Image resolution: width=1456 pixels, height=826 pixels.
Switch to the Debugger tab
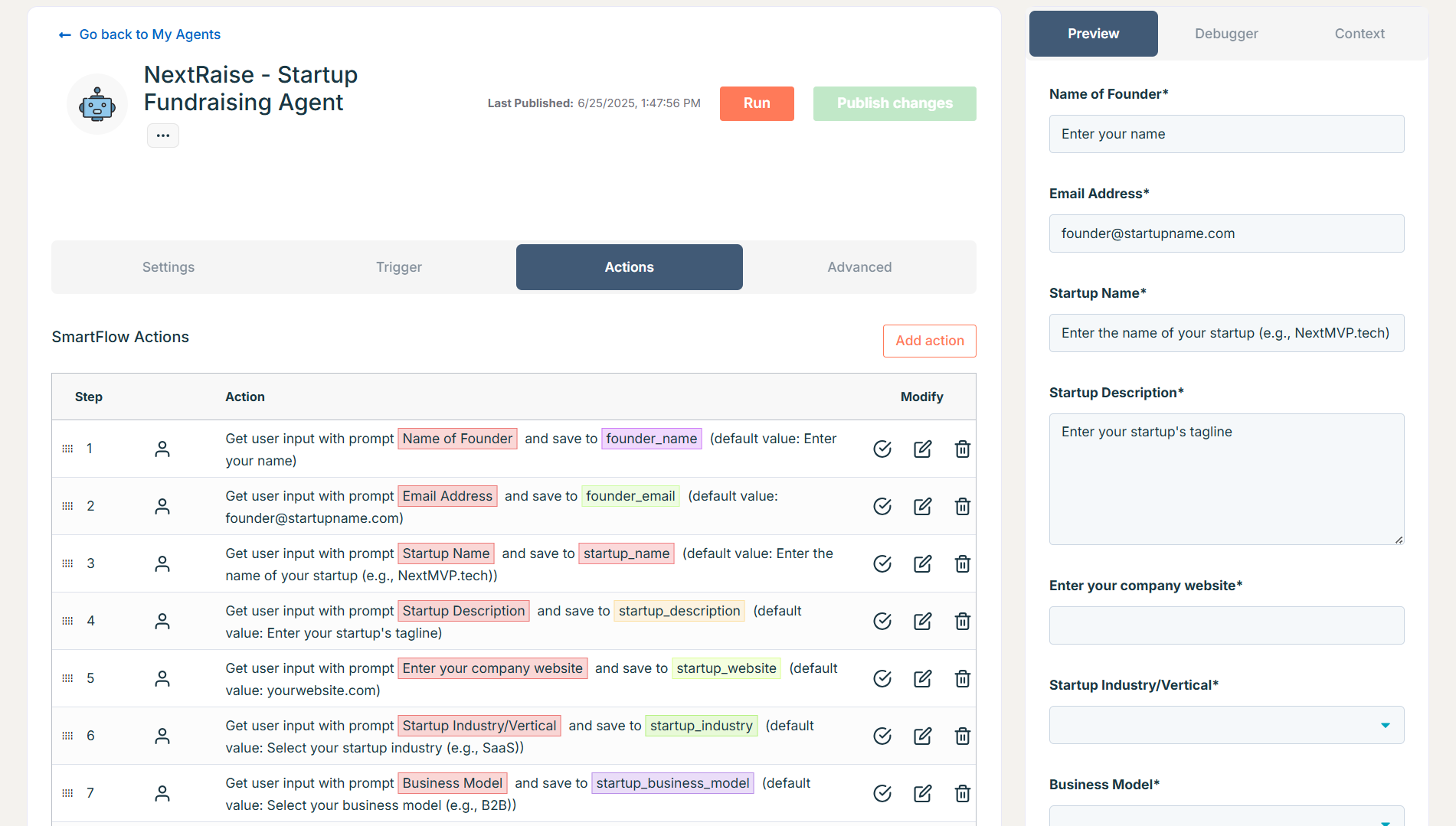click(x=1226, y=34)
